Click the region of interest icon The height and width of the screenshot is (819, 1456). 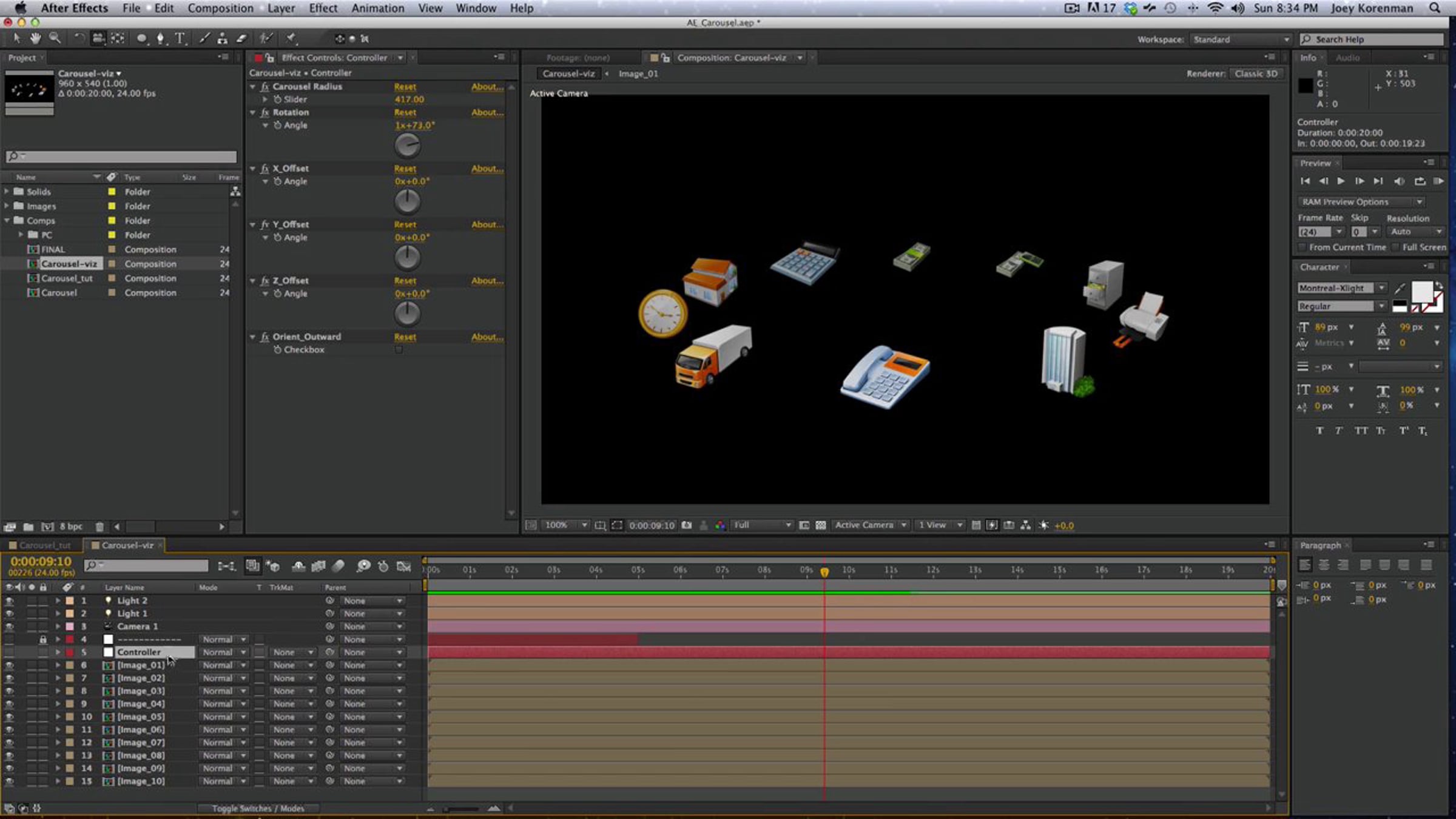617,525
